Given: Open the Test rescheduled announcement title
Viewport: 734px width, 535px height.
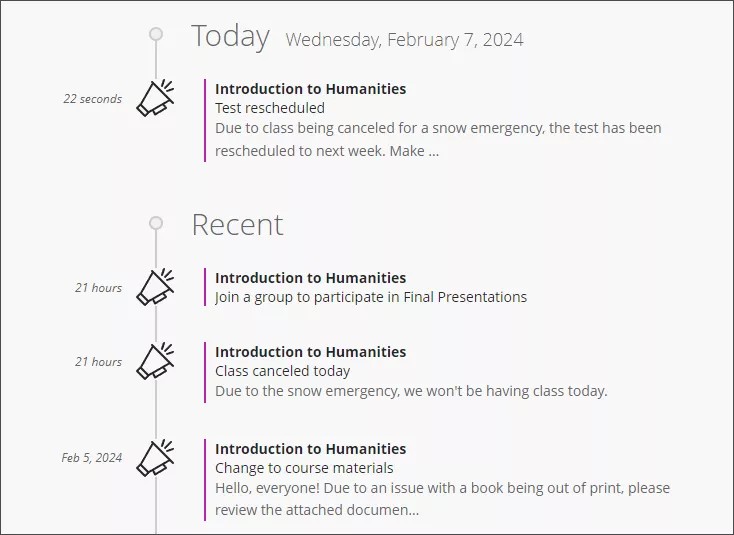Looking at the screenshot, I should pos(270,108).
